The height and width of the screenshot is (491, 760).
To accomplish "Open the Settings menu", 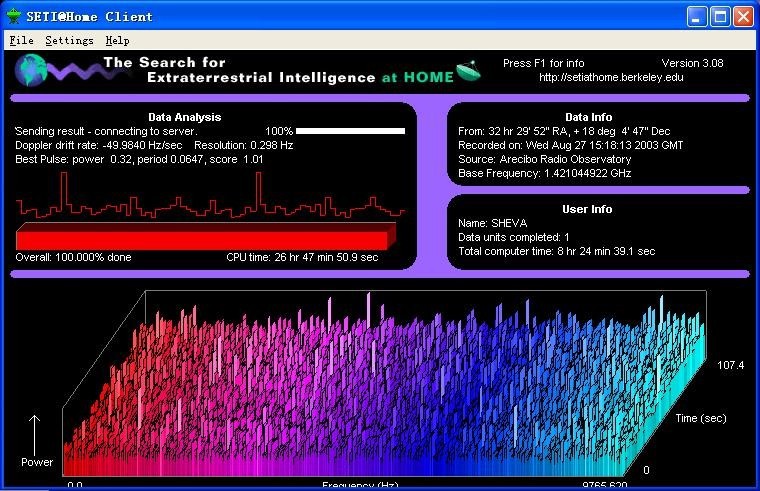I will (69, 40).
